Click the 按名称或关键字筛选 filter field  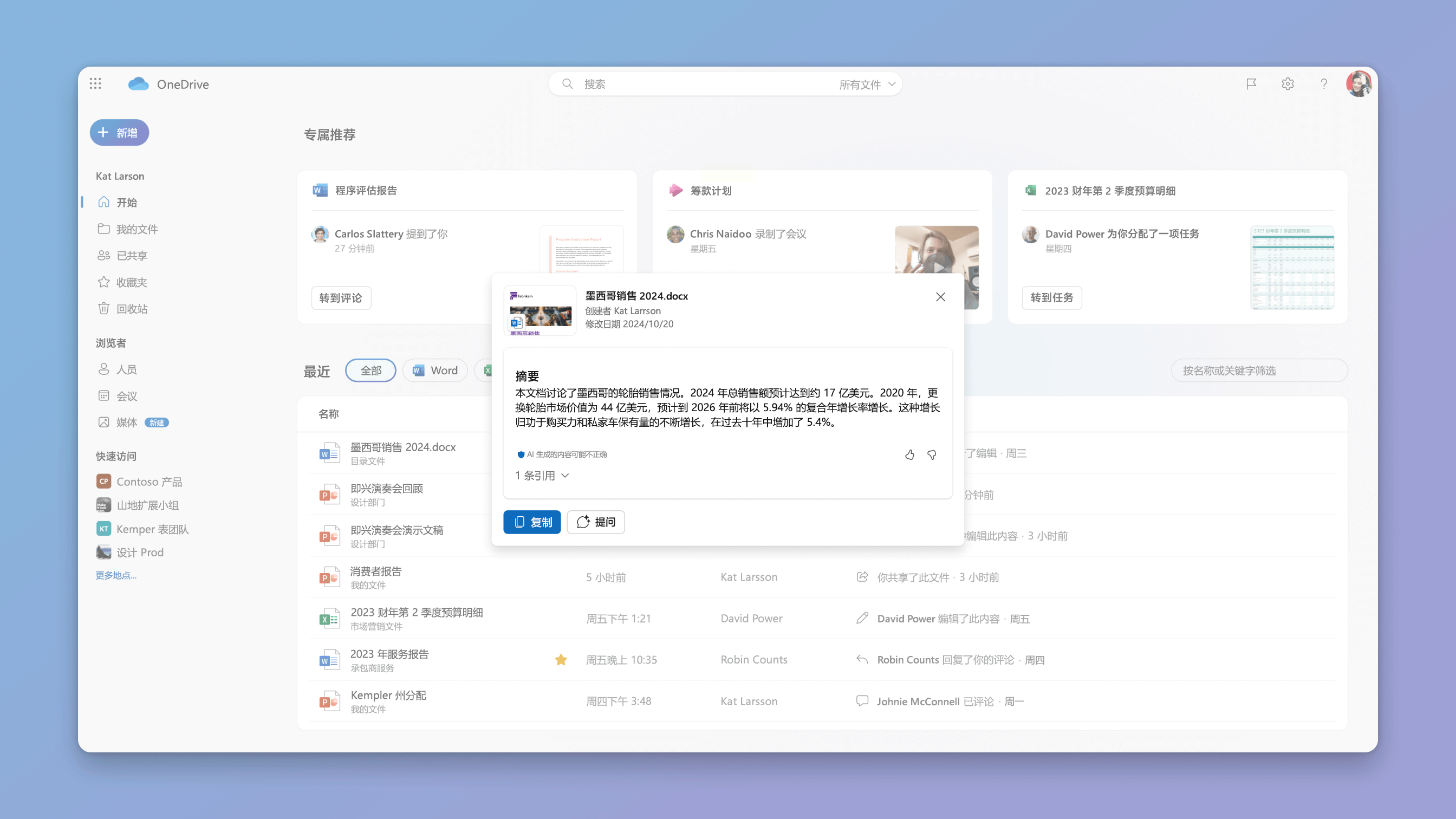tap(1259, 370)
